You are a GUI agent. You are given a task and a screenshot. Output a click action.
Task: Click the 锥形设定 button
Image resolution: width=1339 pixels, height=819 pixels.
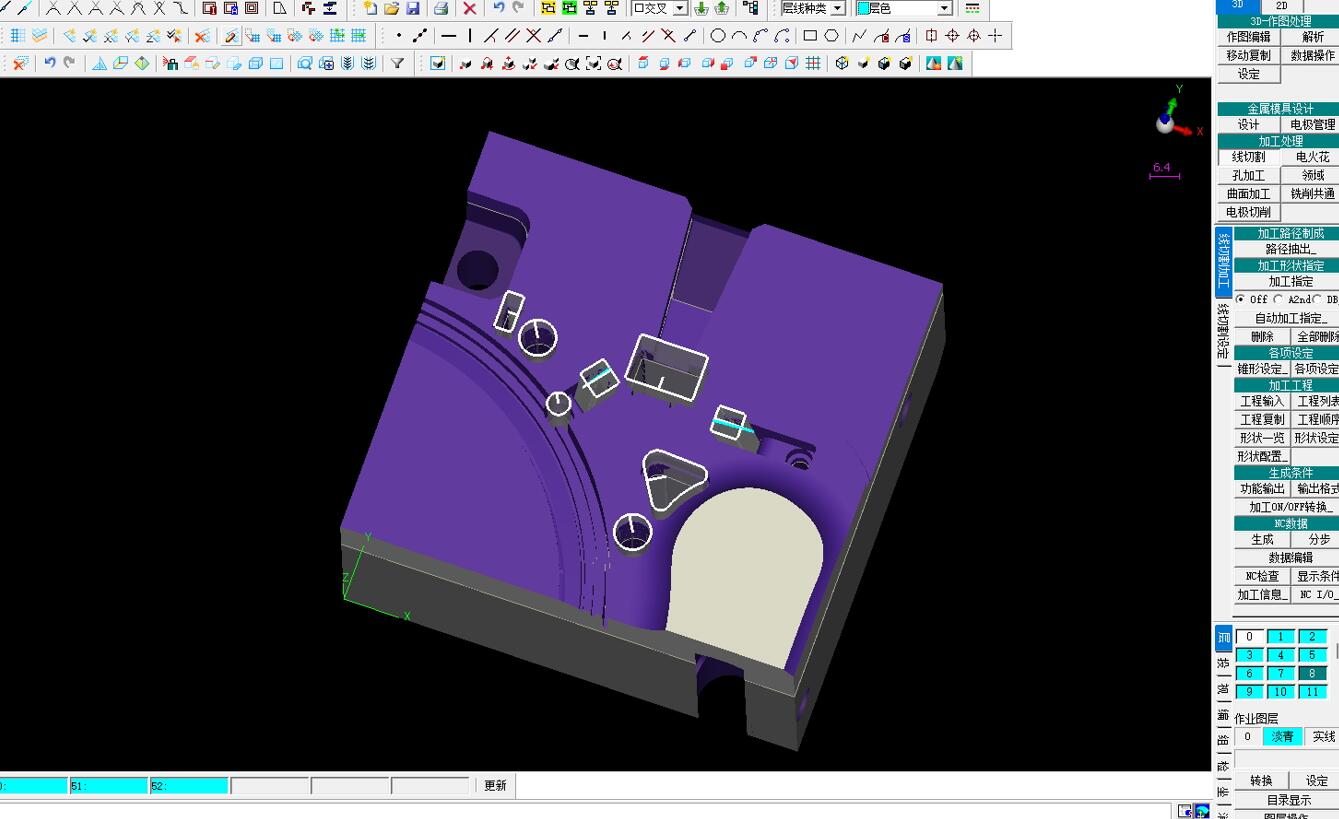(1262, 369)
